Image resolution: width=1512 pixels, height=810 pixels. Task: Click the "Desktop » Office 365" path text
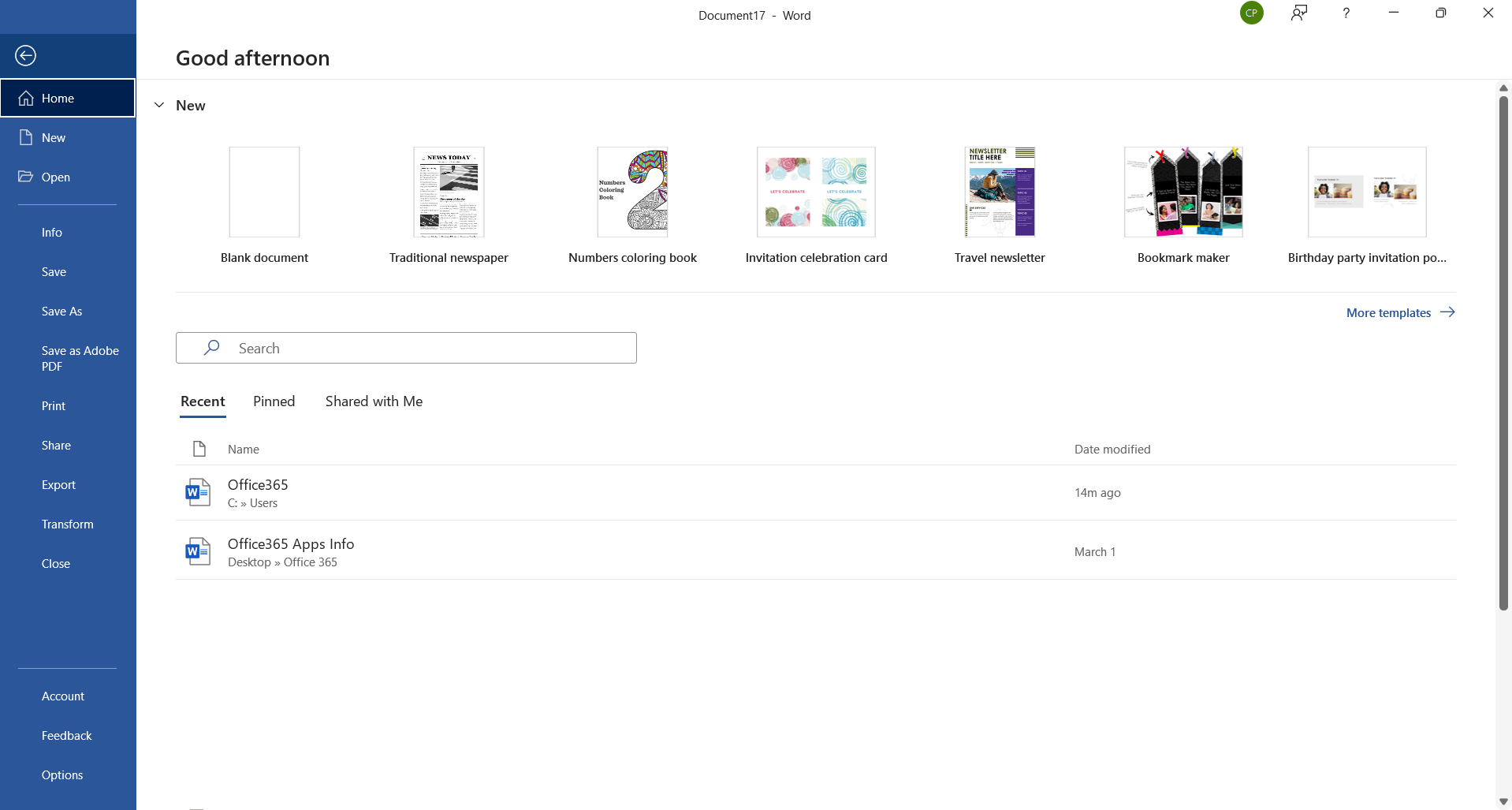point(282,562)
